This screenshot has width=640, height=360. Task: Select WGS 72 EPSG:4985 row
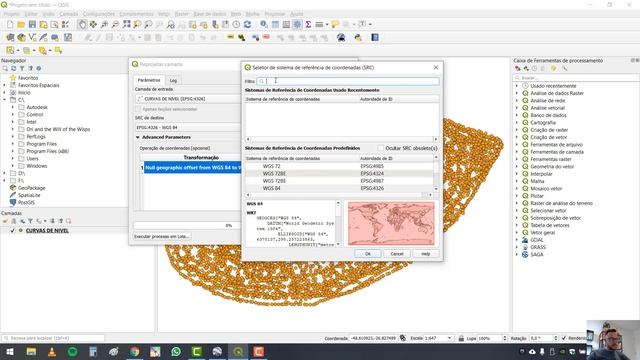tap(339, 166)
